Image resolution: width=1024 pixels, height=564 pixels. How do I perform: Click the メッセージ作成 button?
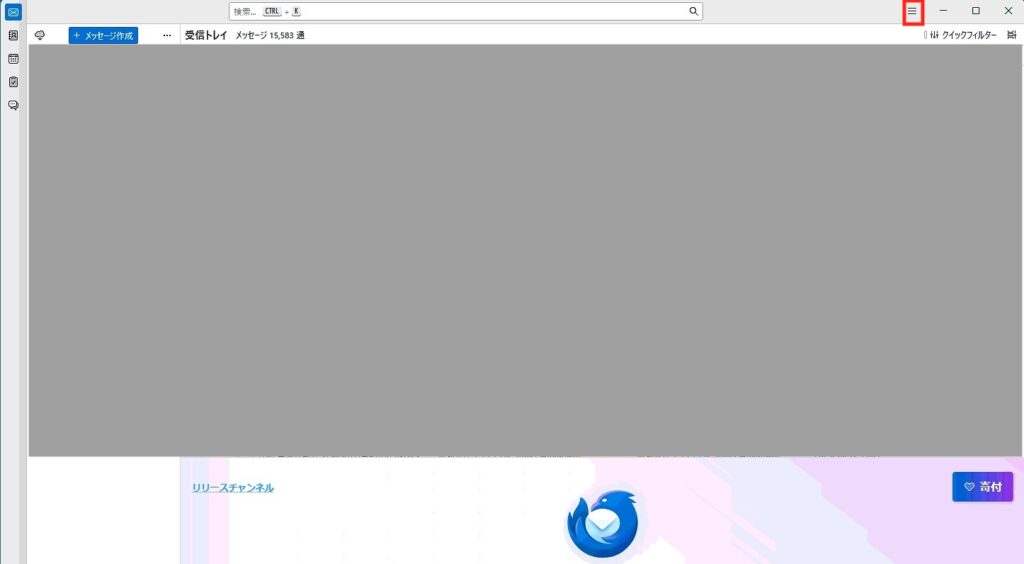point(103,35)
